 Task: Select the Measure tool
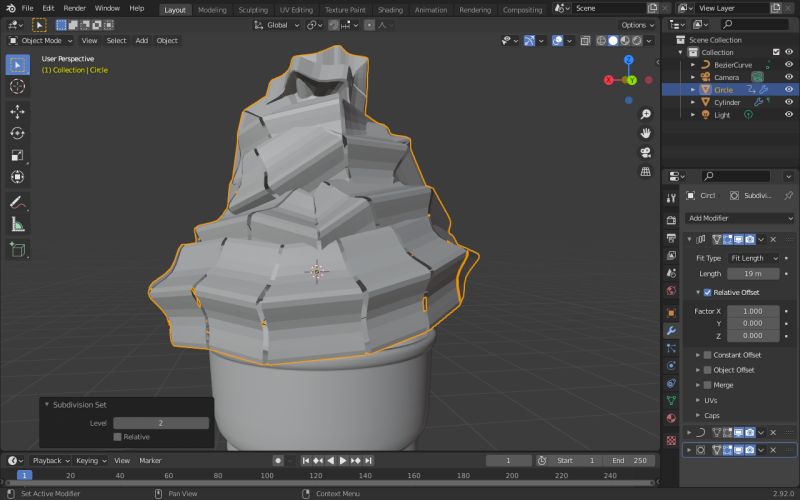click(17, 224)
